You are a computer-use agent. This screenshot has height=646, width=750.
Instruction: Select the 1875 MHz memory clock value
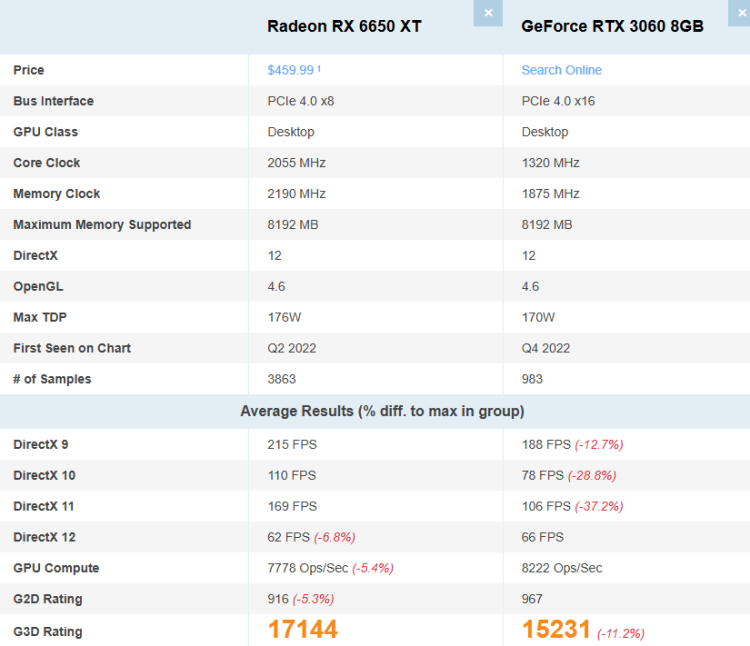[550, 194]
